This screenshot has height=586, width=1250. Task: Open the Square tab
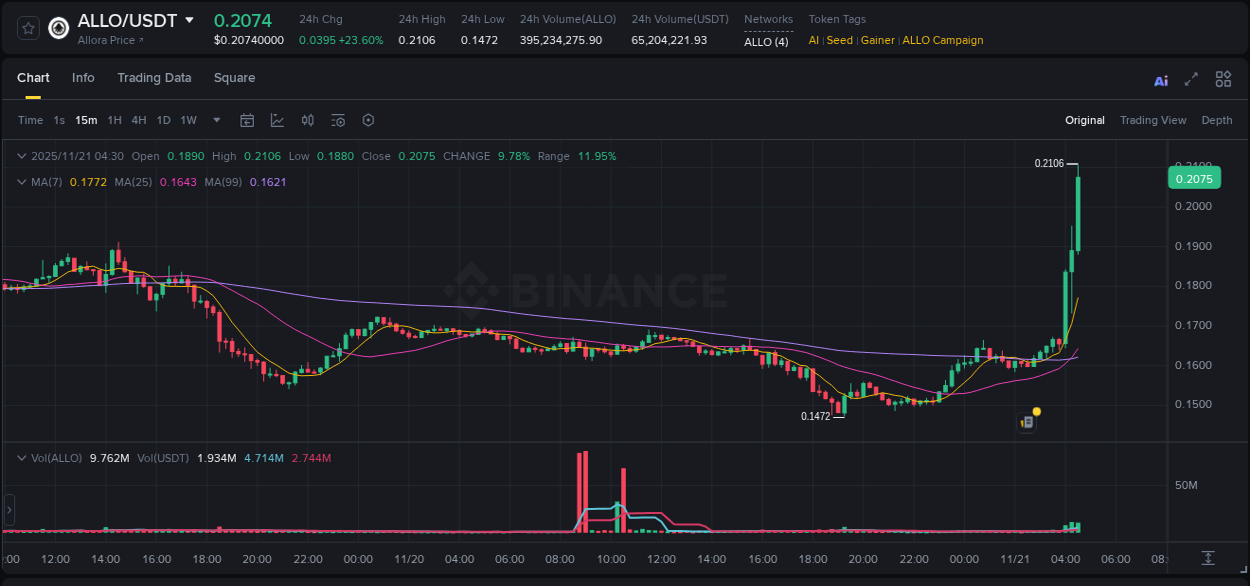tap(234, 77)
